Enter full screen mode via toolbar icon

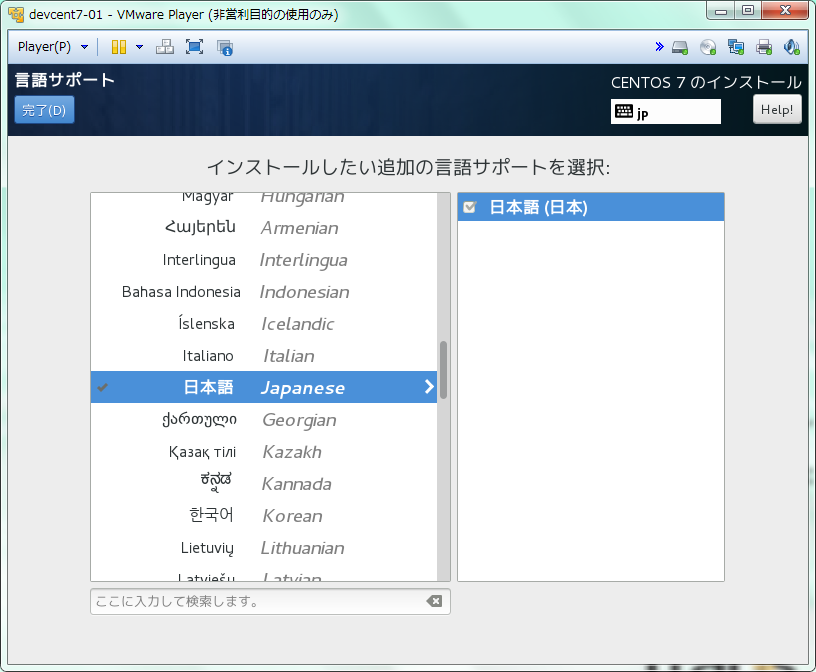click(194, 47)
